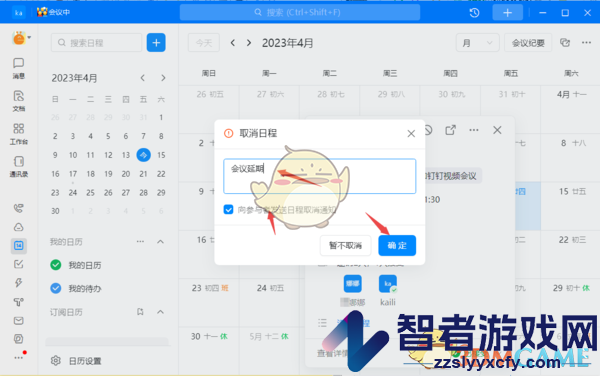Open the phone call icon in sidebar
Screen dimensions: 600x376
[18, 208]
